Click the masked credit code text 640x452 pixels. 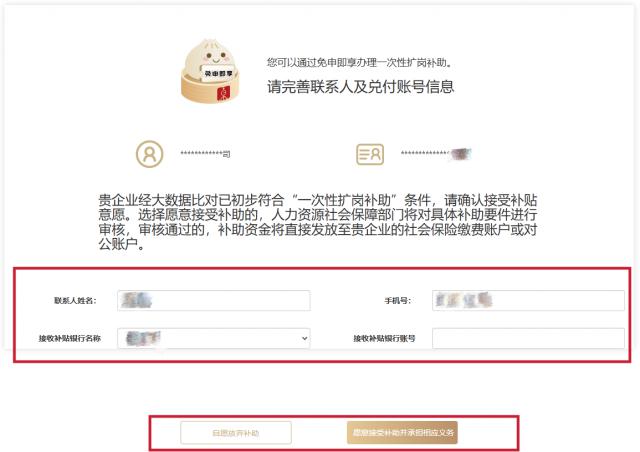436,154
